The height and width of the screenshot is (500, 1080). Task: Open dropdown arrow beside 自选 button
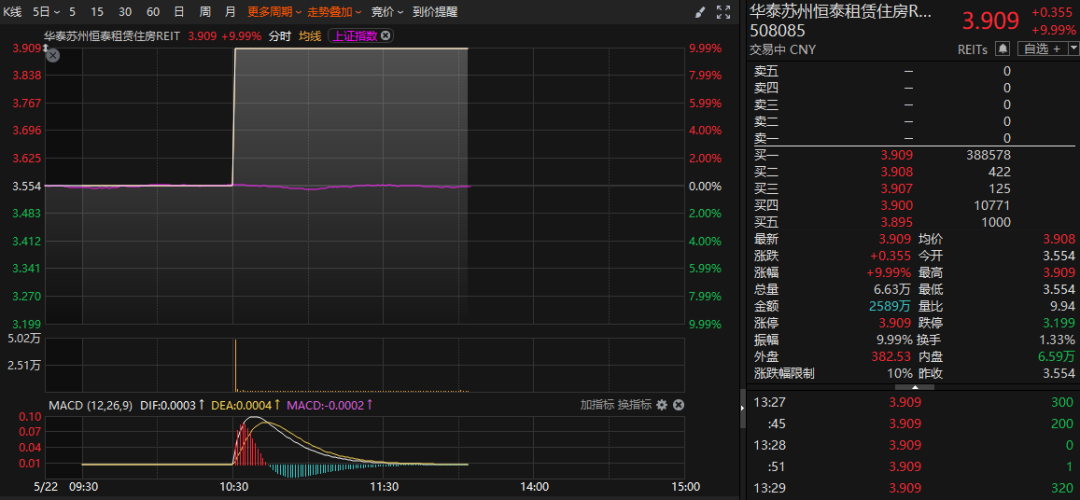(1073, 48)
